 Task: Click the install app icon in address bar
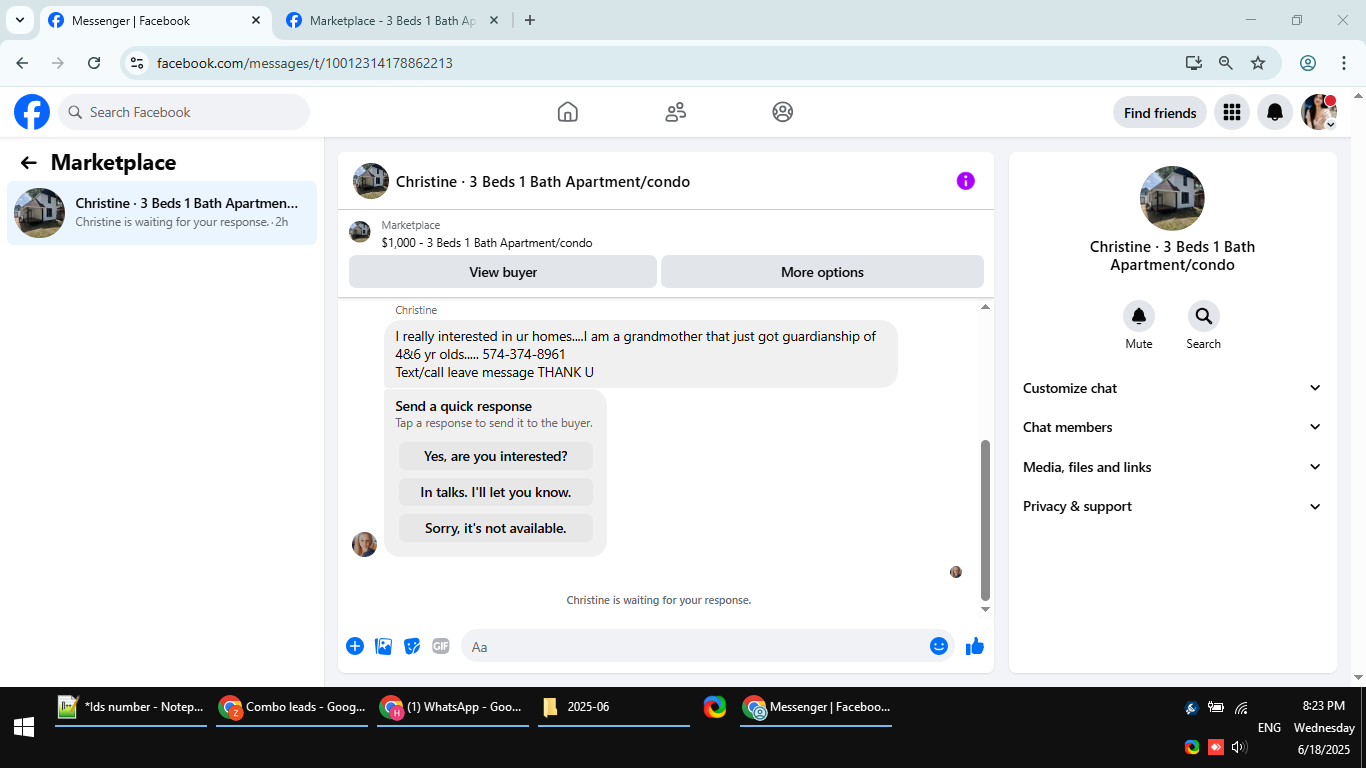(x=1194, y=63)
